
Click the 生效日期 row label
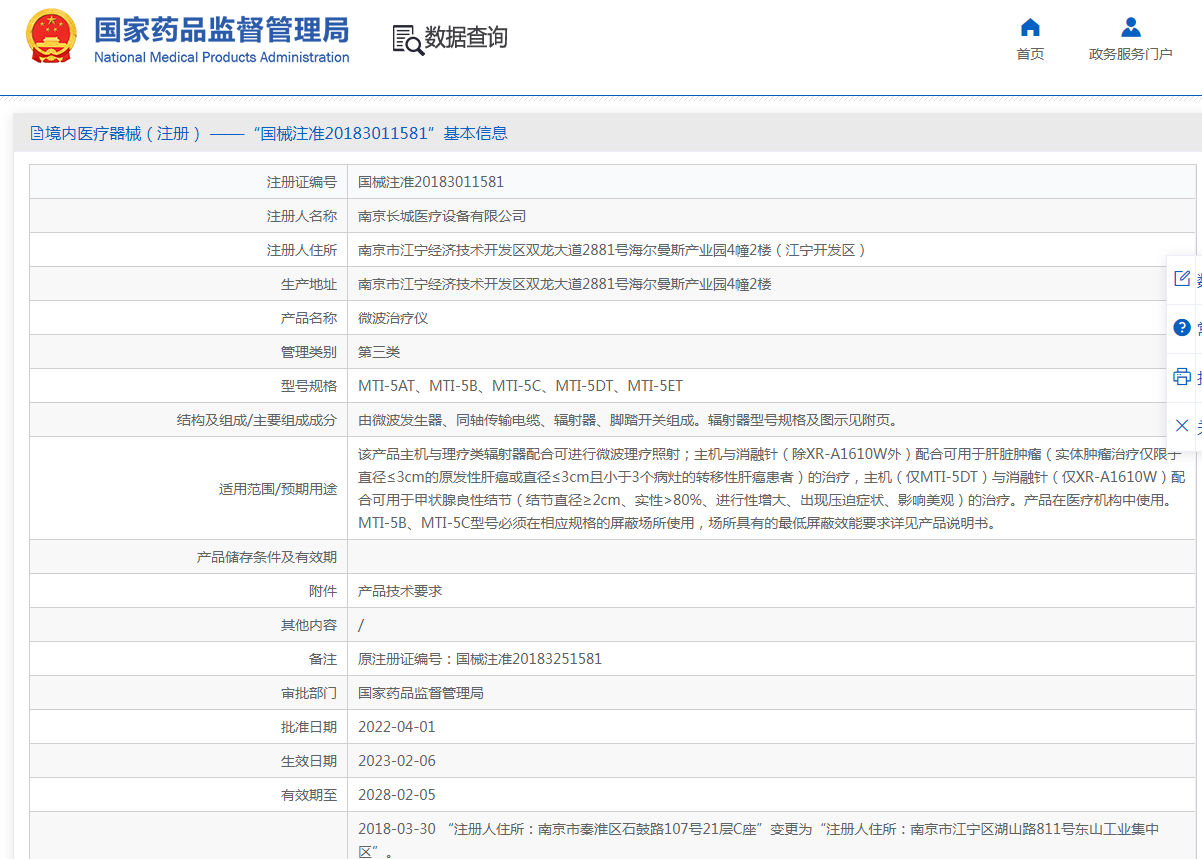coord(309,761)
